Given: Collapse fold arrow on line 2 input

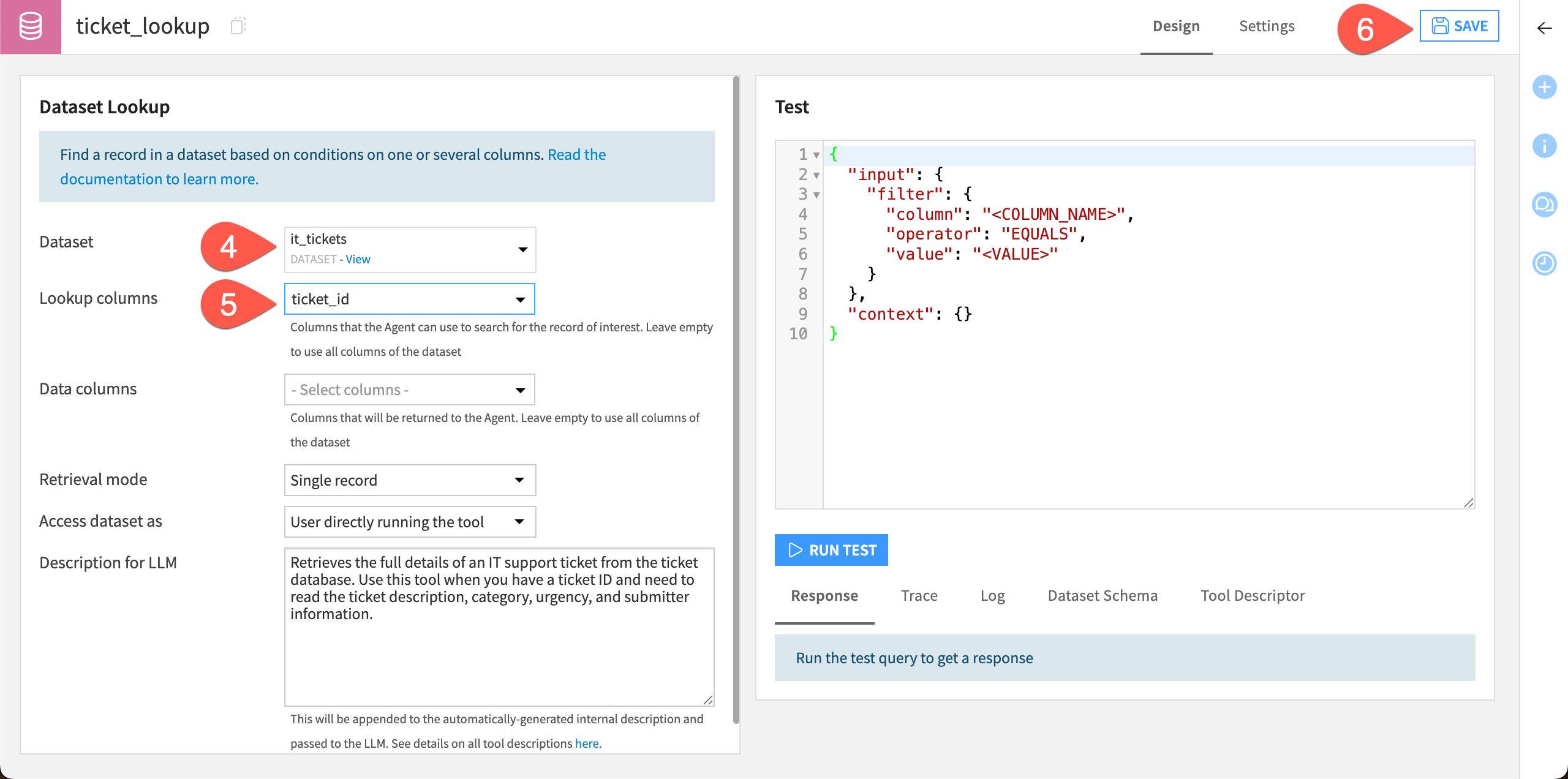Looking at the screenshot, I should (x=816, y=176).
